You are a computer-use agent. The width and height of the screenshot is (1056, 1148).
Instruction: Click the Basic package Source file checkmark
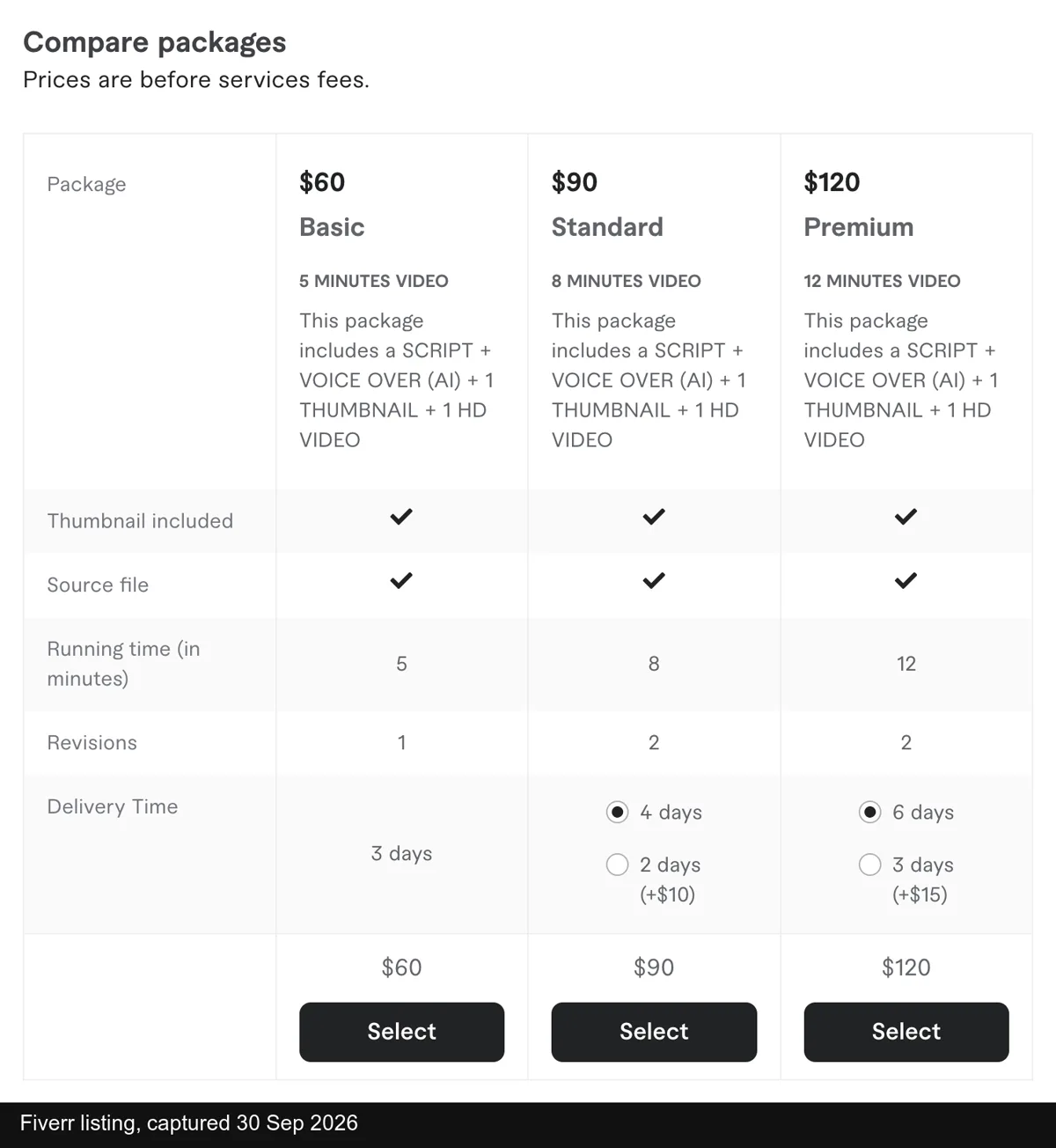click(401, 581)
